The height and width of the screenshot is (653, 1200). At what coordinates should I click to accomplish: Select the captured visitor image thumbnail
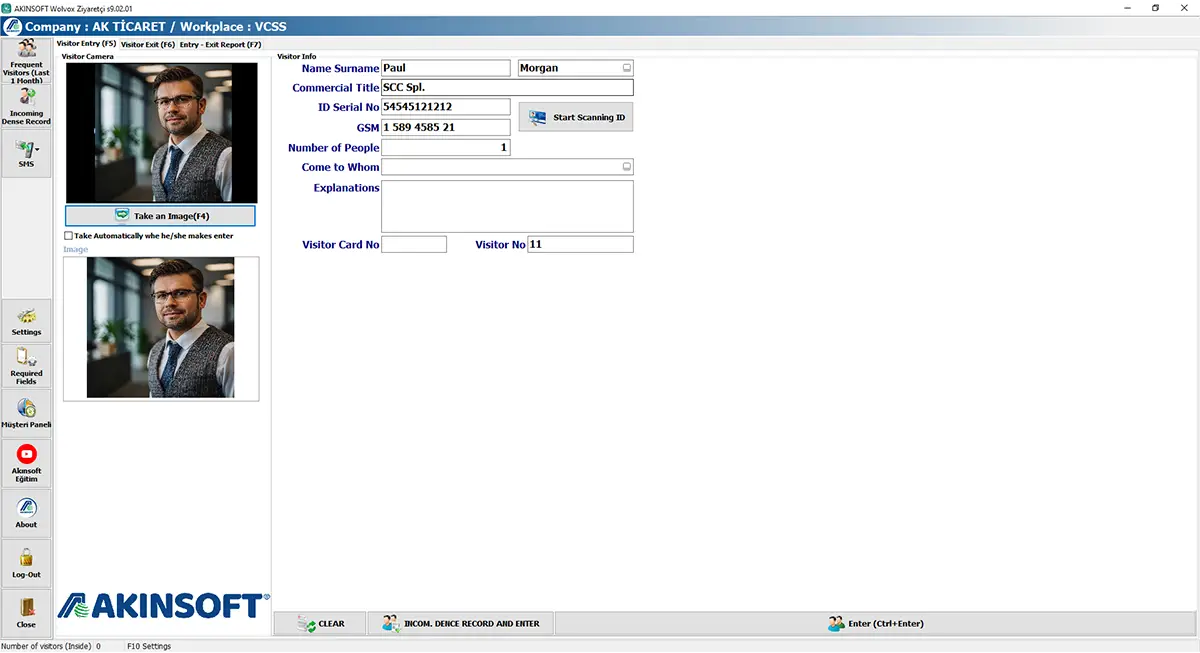coord(161,328)
